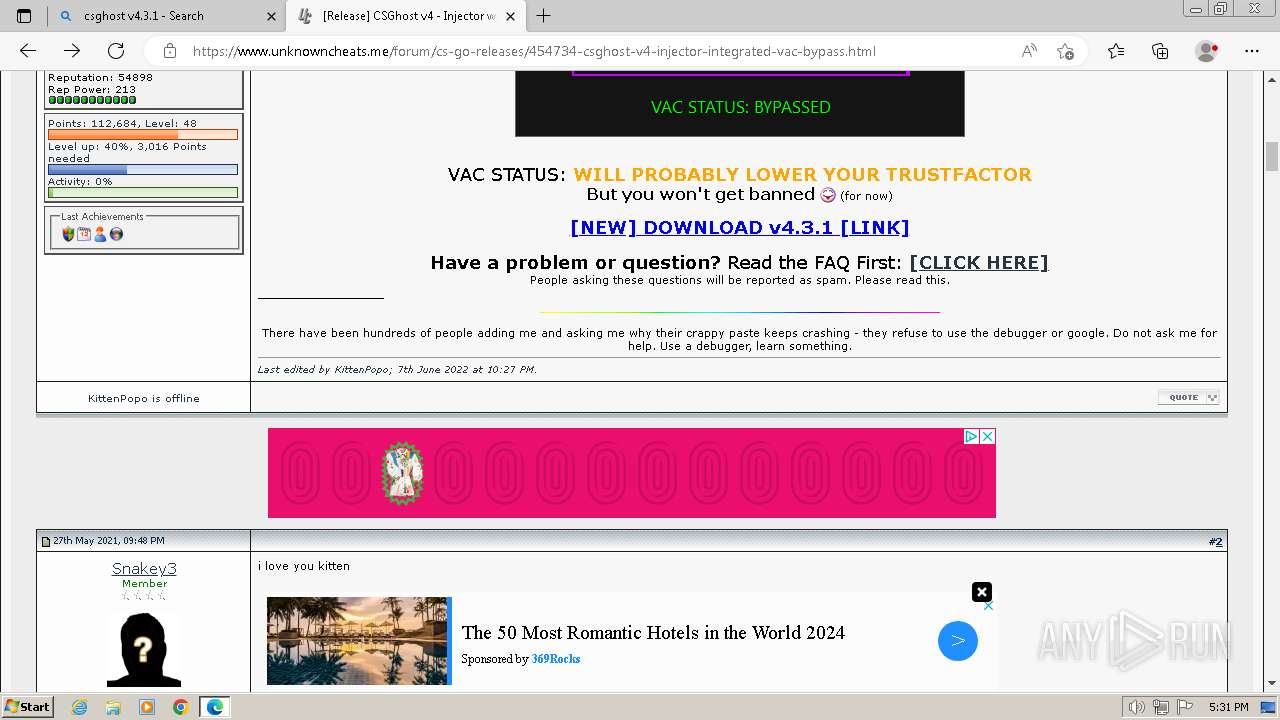Open the browser profile menu

click(1207, 51)
